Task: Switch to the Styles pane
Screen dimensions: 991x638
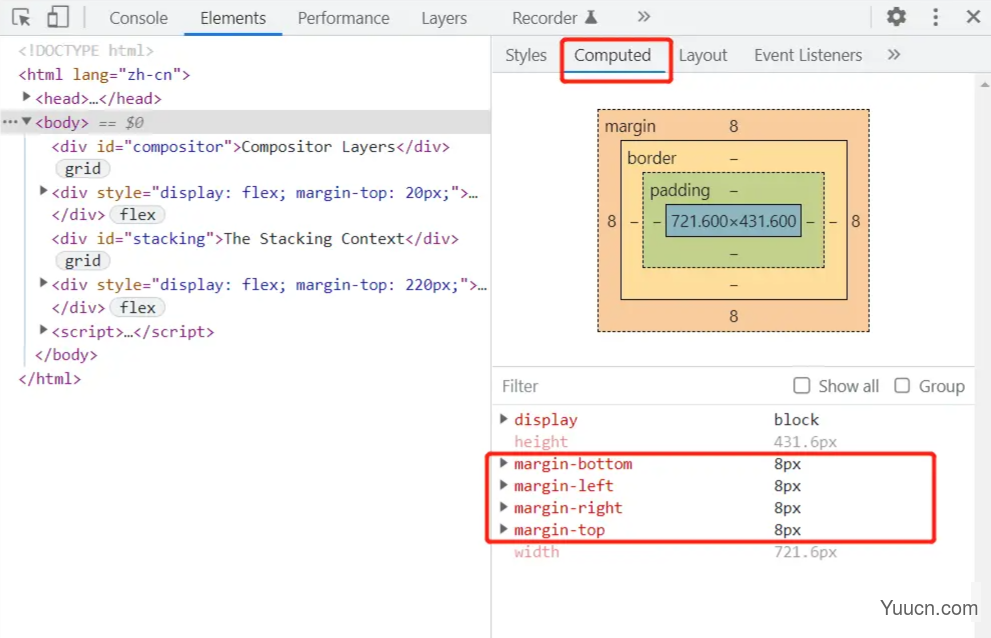Action: 525,56
